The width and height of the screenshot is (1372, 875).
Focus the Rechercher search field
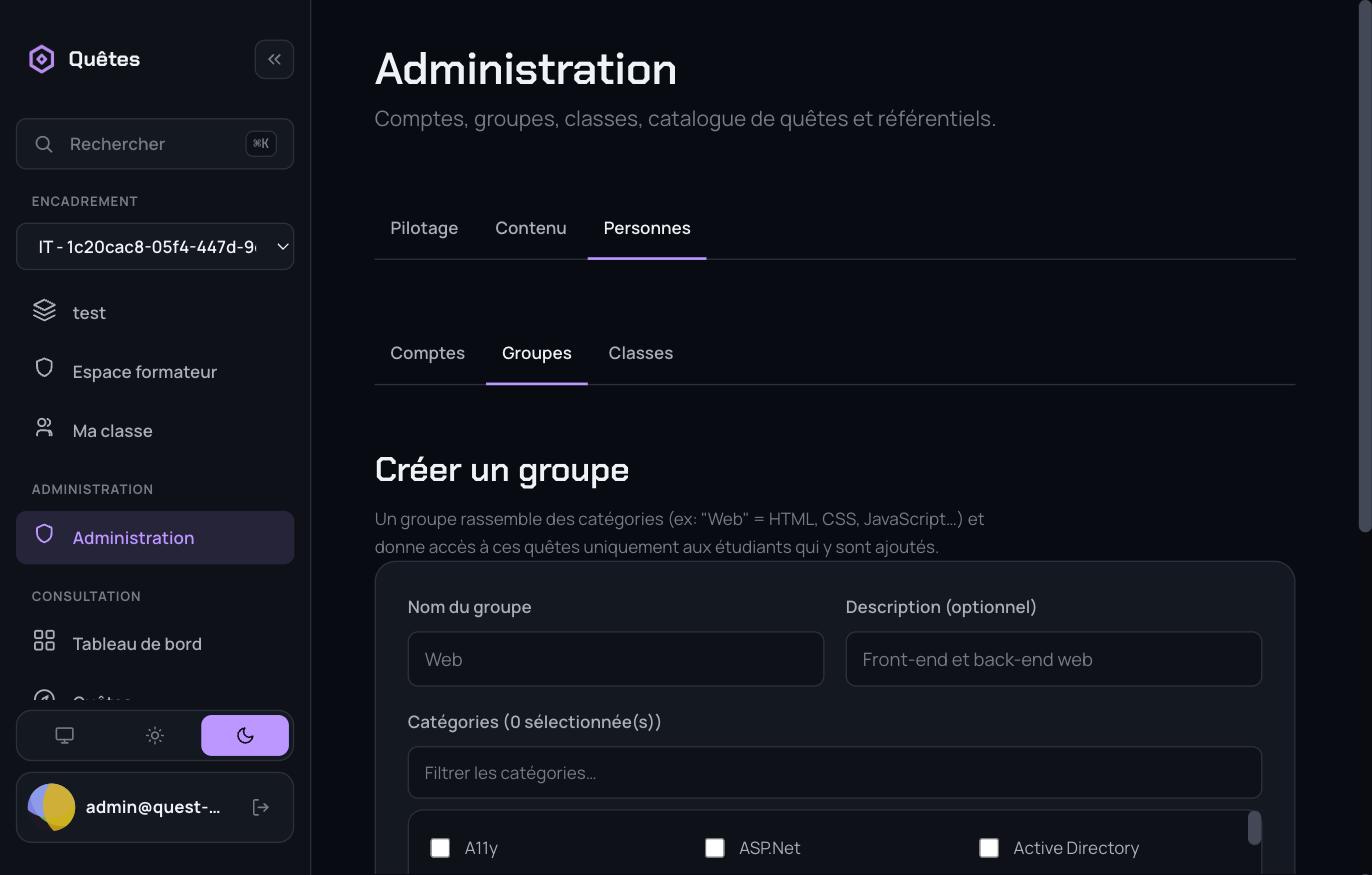155,144
